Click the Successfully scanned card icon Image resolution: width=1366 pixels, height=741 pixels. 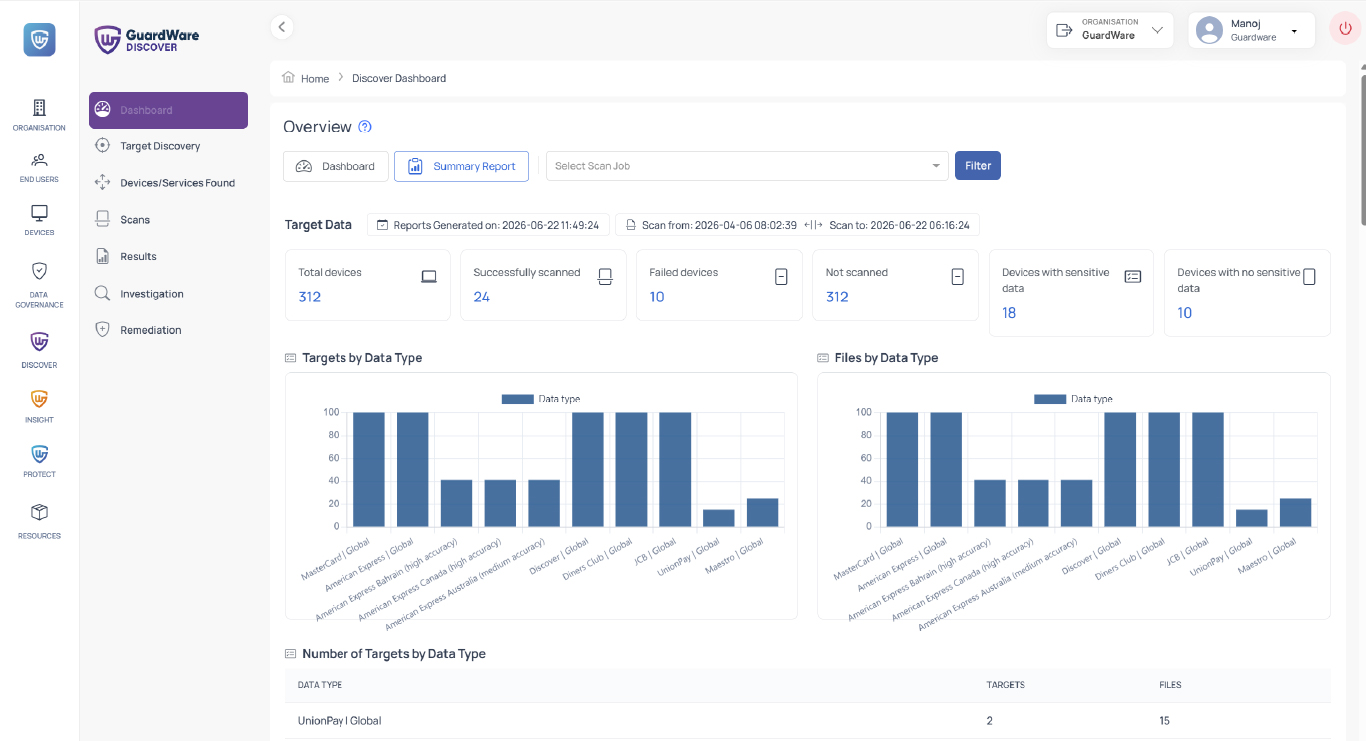[x=605, y=277]
